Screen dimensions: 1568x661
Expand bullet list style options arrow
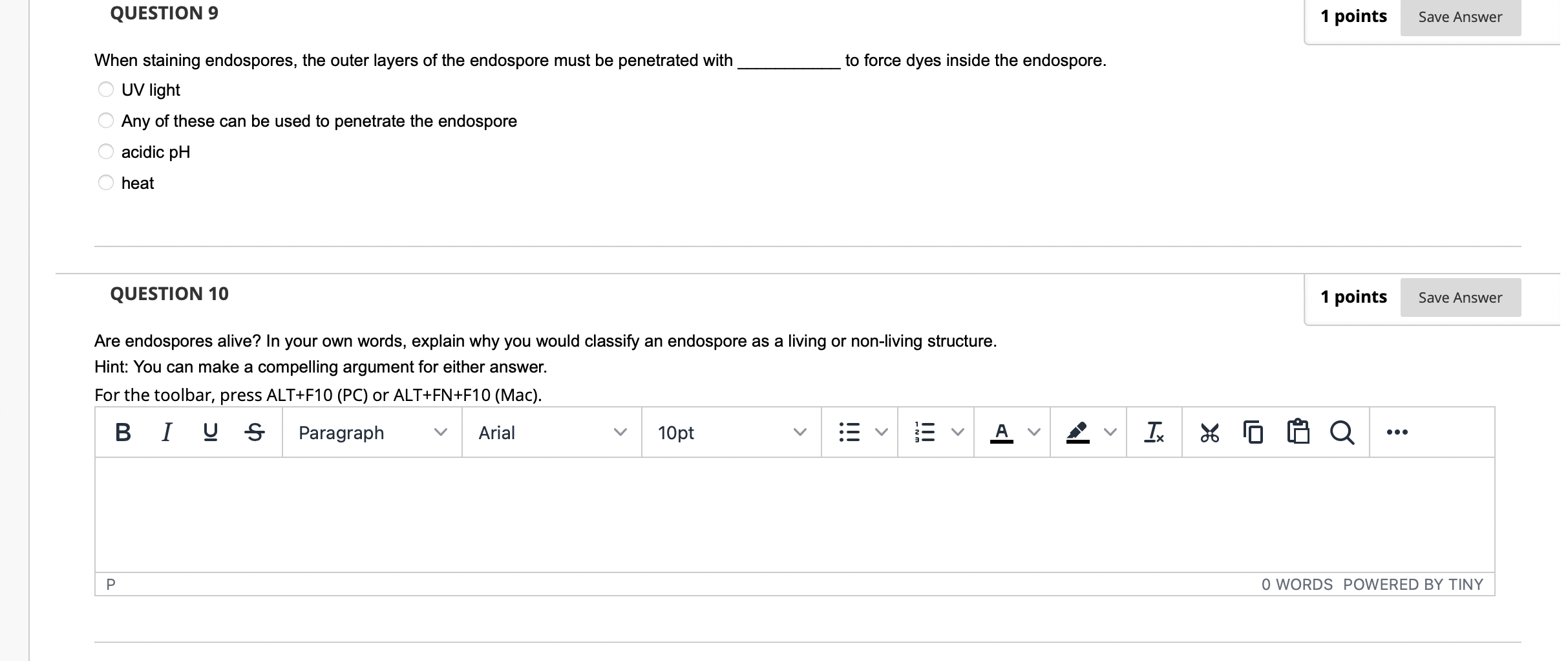[x=882, y=432]
